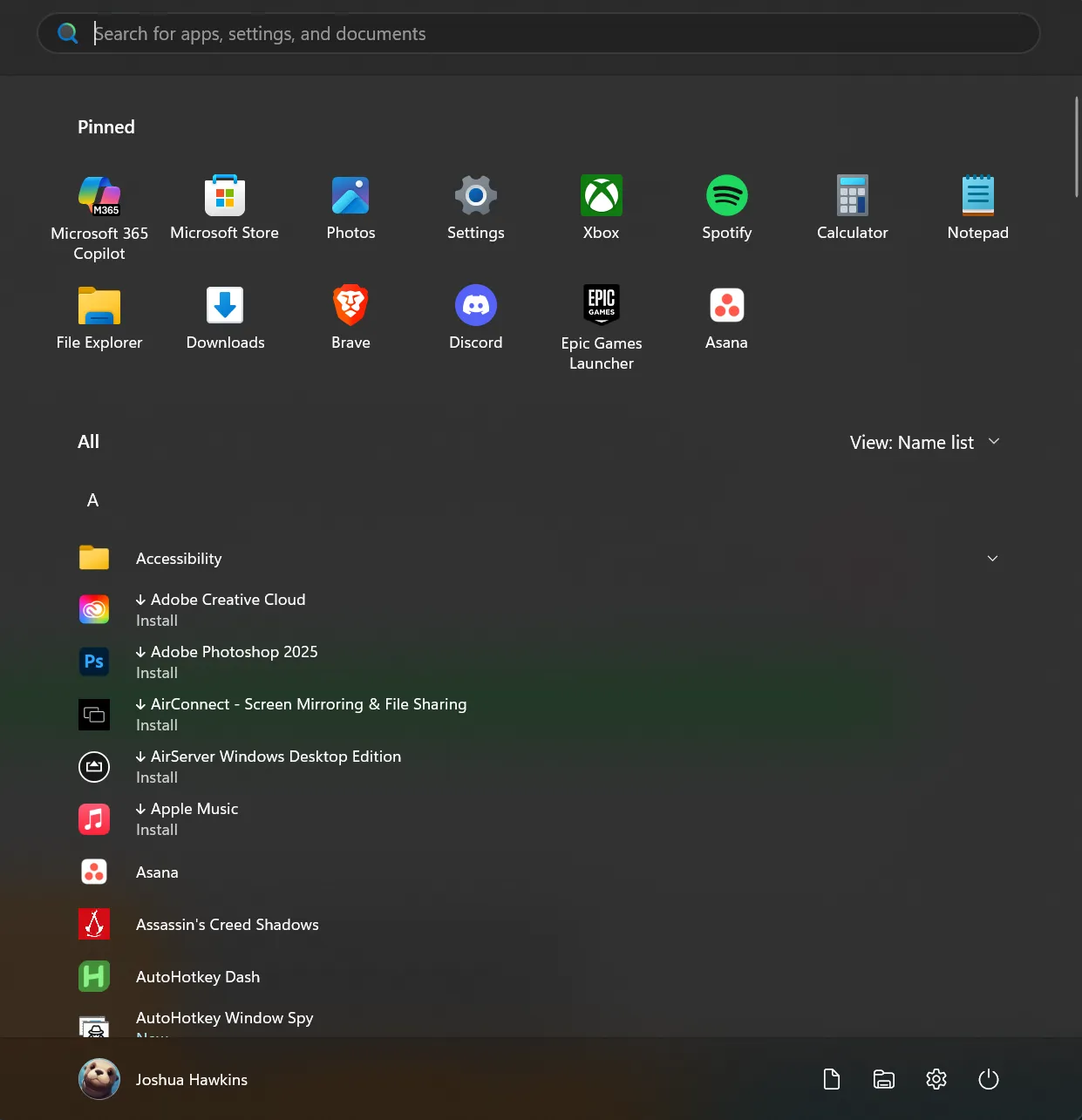Open Spotify from the pinned apps
Viewport: 1082px width, 1120px height.
(x=726, y=207)
